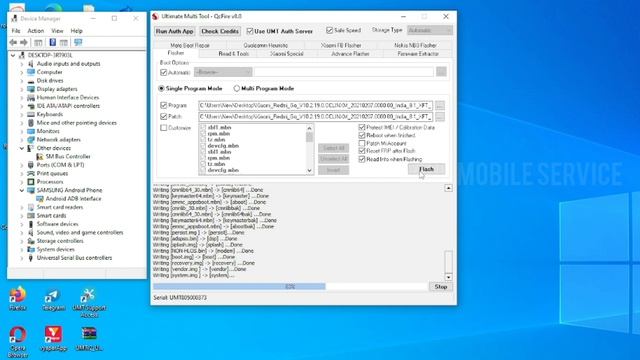This screenshot has width=640, height=360.
Task: Click the Audio inputs and outputs device icon
Action: pos(31,64)
